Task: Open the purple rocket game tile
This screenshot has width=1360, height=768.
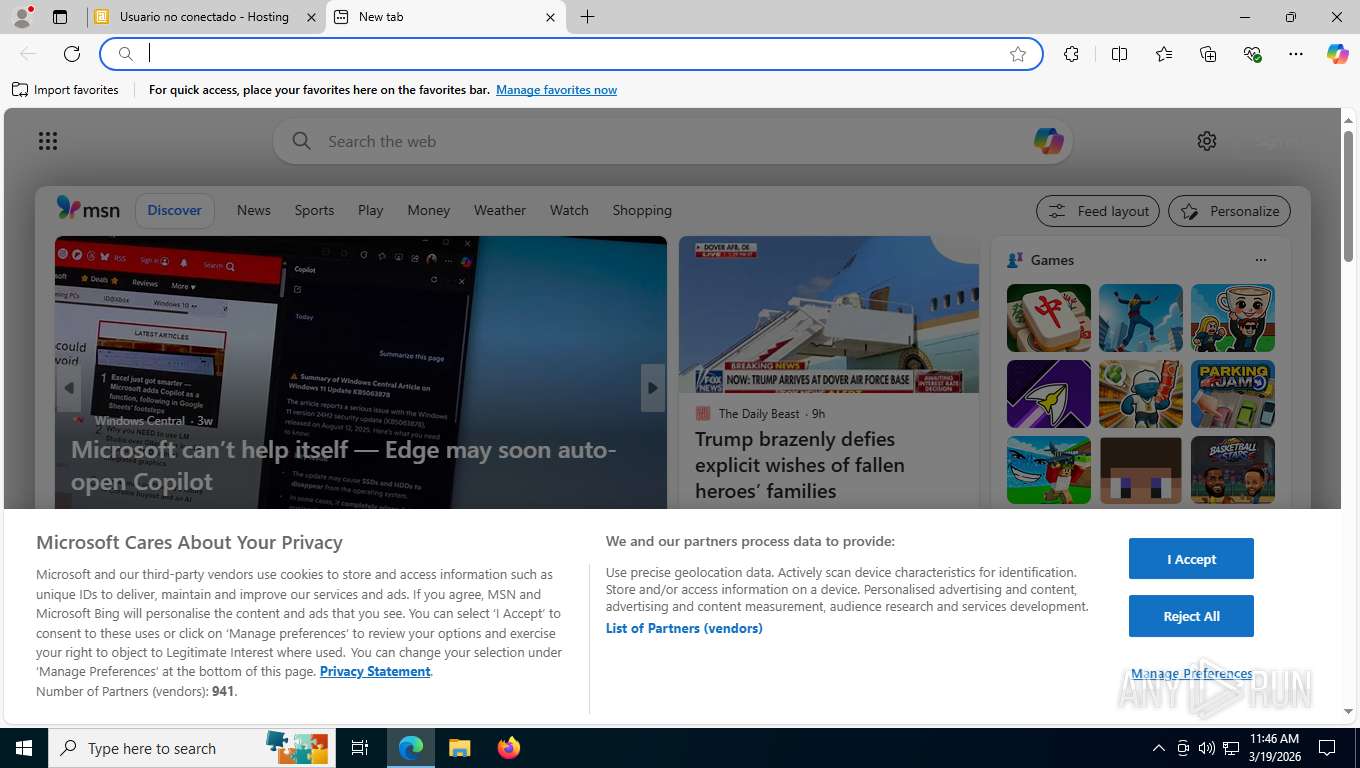Action: click(x=1049, y=394)
